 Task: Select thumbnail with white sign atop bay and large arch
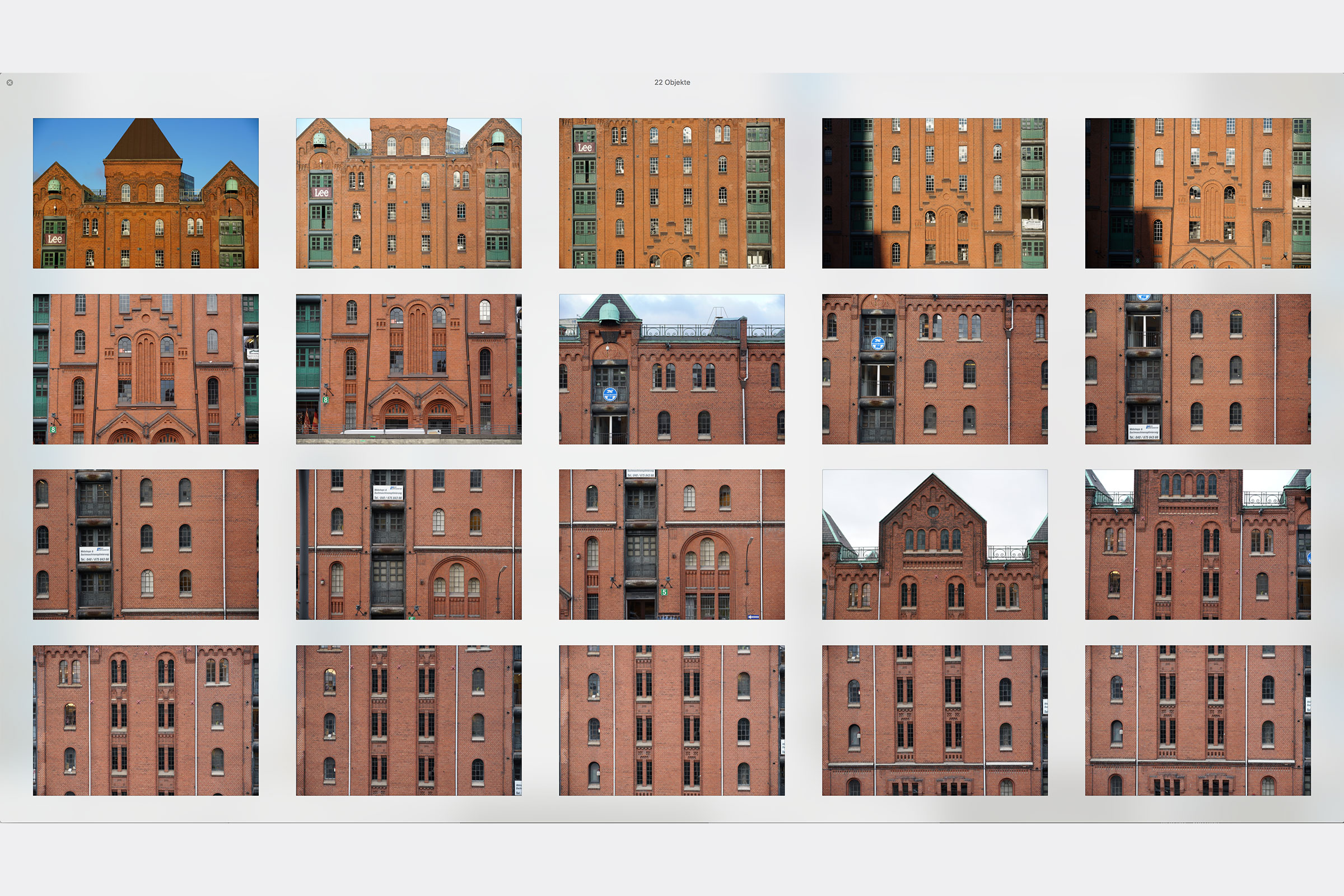(409, 544)
